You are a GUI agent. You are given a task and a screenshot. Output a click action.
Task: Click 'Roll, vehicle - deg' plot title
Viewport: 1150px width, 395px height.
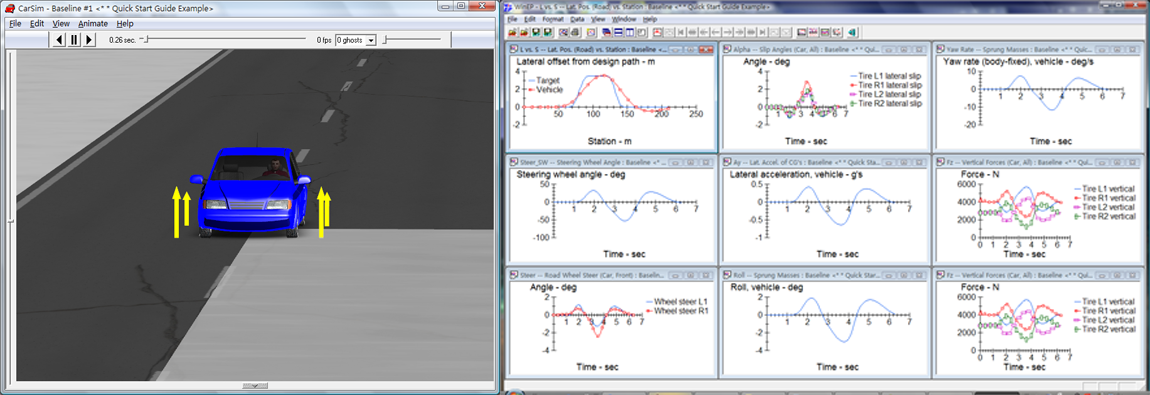click(768, 287)
